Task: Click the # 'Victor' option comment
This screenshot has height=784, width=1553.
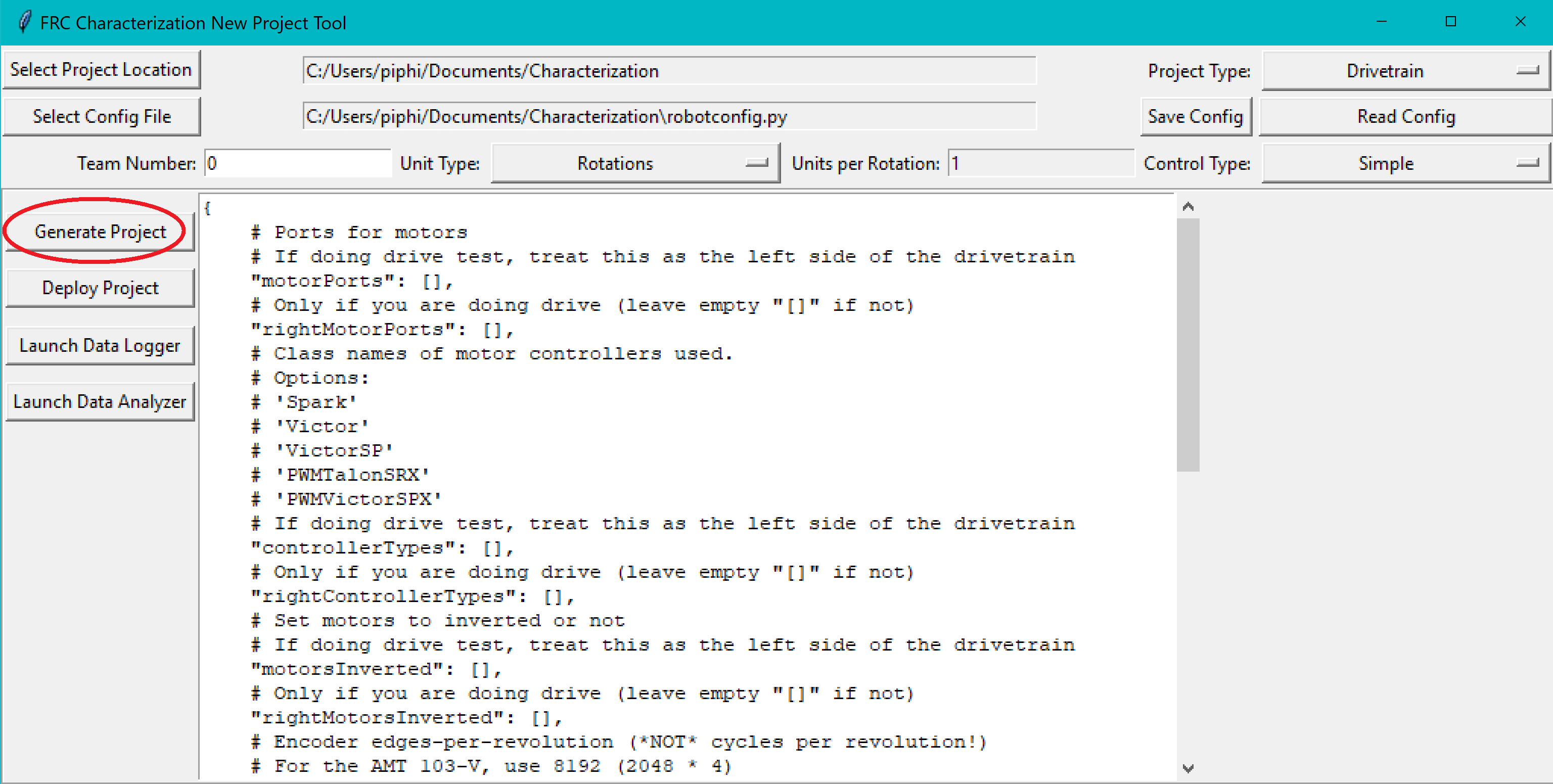Action: click(310, 427)
